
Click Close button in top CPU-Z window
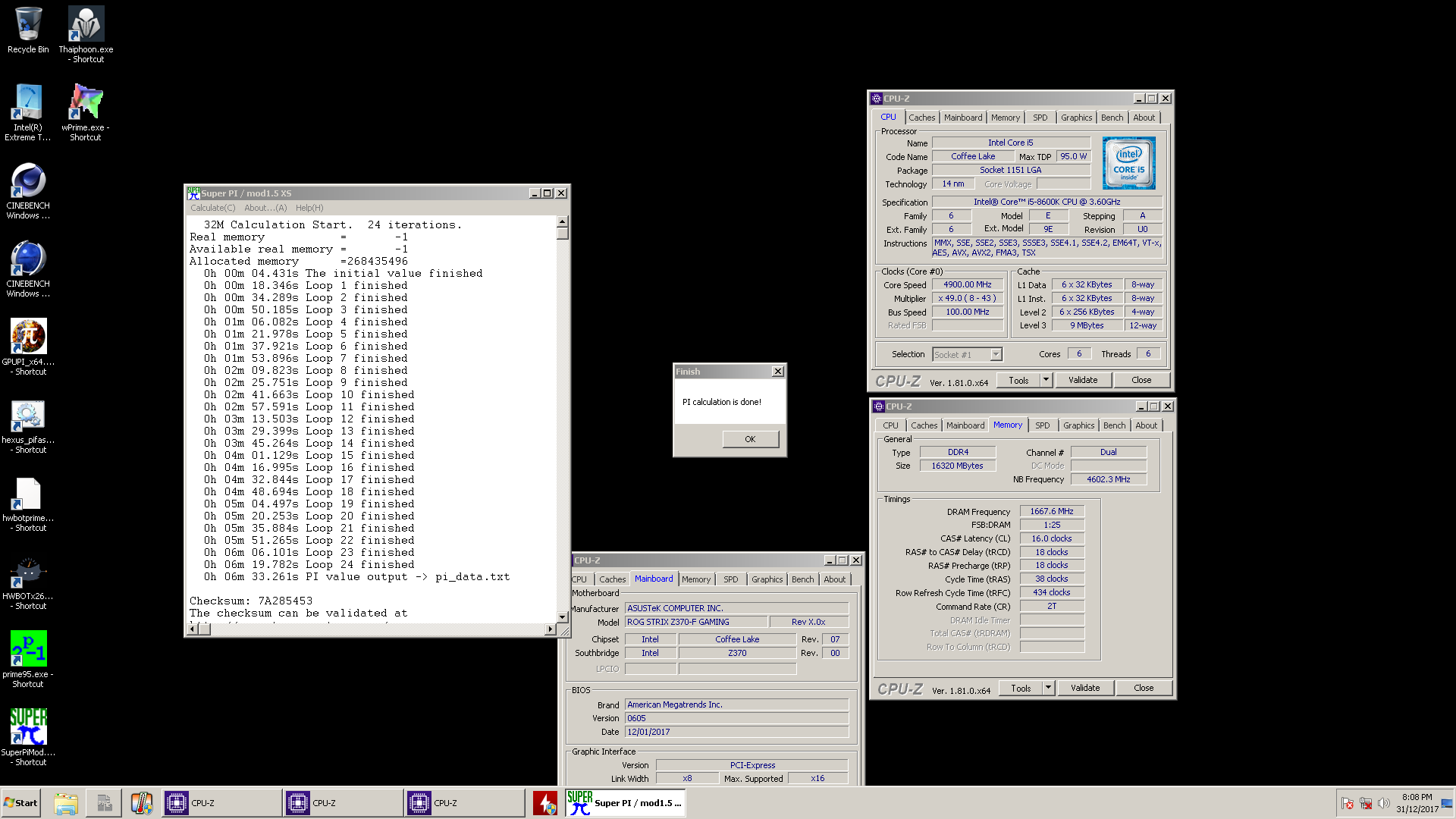tap(1141, 380)
